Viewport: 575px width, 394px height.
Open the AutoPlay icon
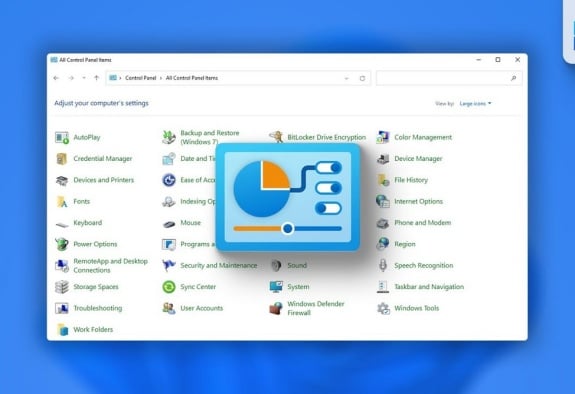(x=62, y=138)
